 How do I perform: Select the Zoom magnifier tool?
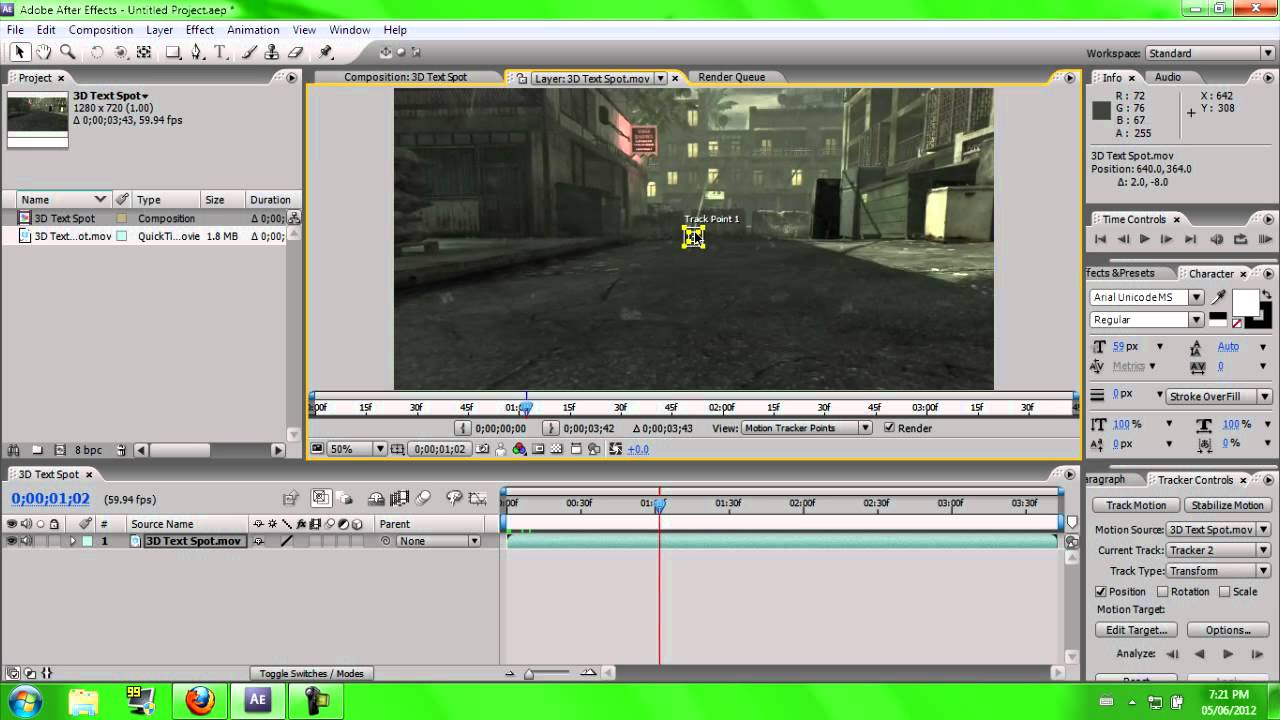[x=67, y=52]
